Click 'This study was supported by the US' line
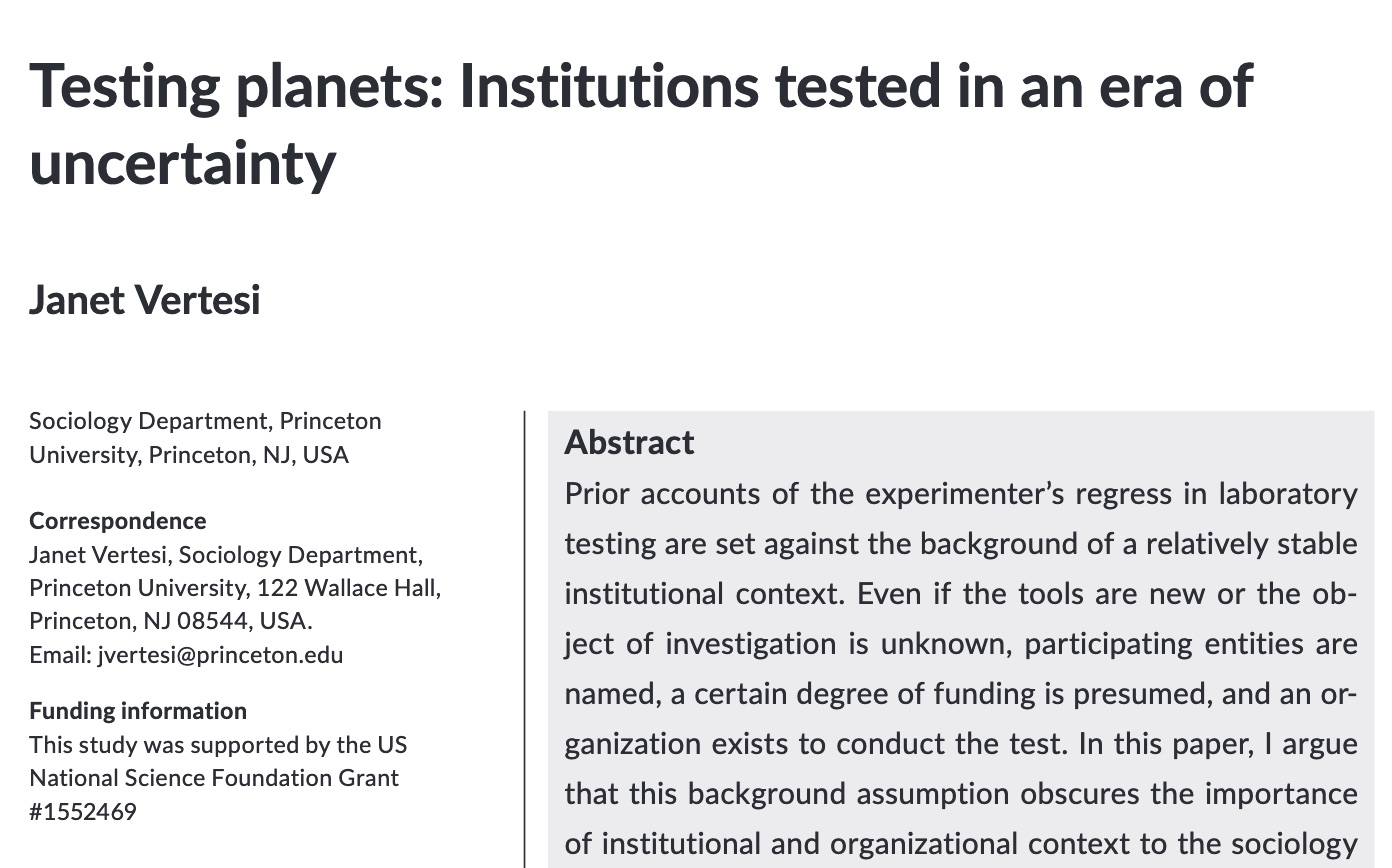The width and height of the screenshot is (1392, 868). pos(218,745)
